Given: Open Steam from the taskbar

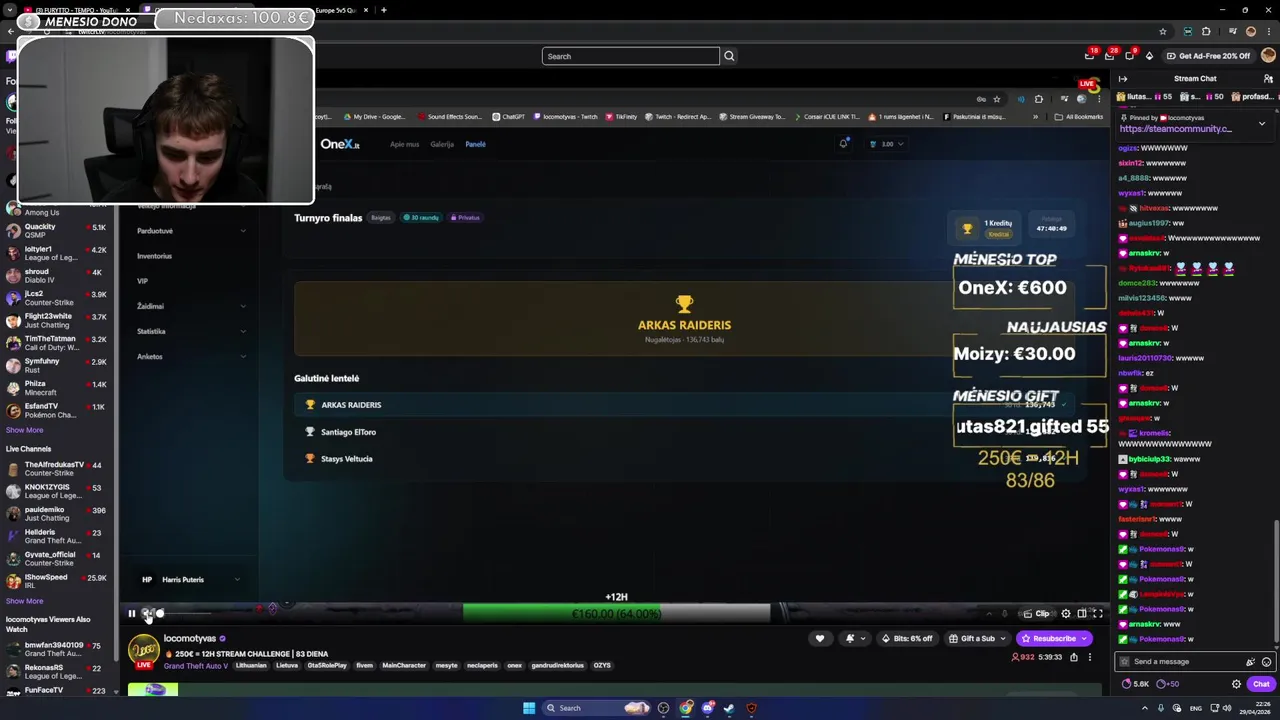Looking at the screenshot, I should pyautogui.click(x=730, y=708).
